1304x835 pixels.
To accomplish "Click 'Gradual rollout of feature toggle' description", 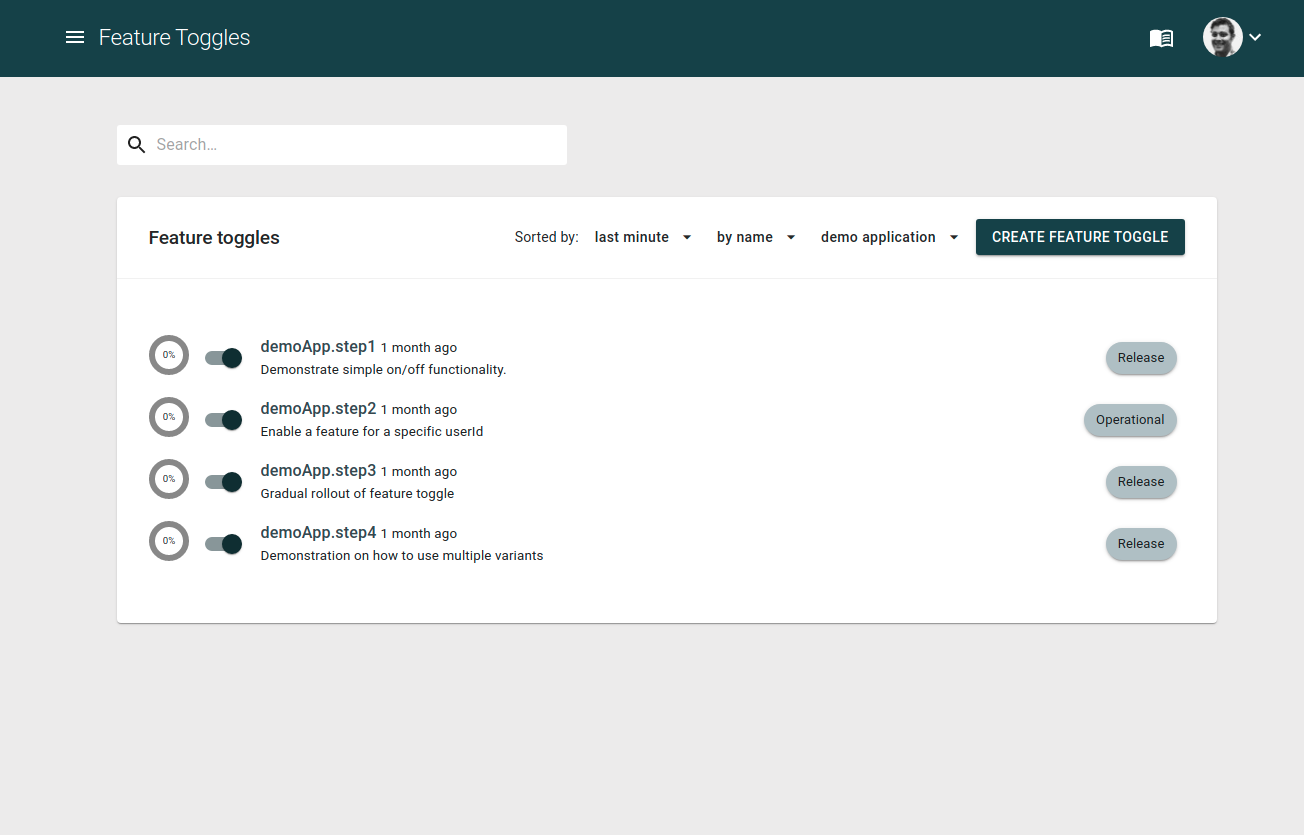I will coord(357,494).
